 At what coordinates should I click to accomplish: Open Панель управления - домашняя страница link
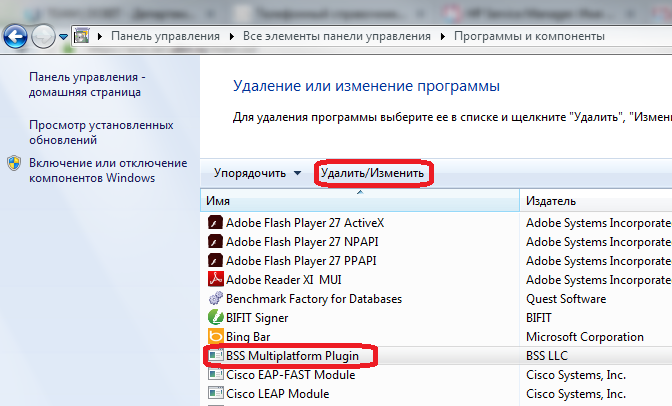[x=87, y=84]
